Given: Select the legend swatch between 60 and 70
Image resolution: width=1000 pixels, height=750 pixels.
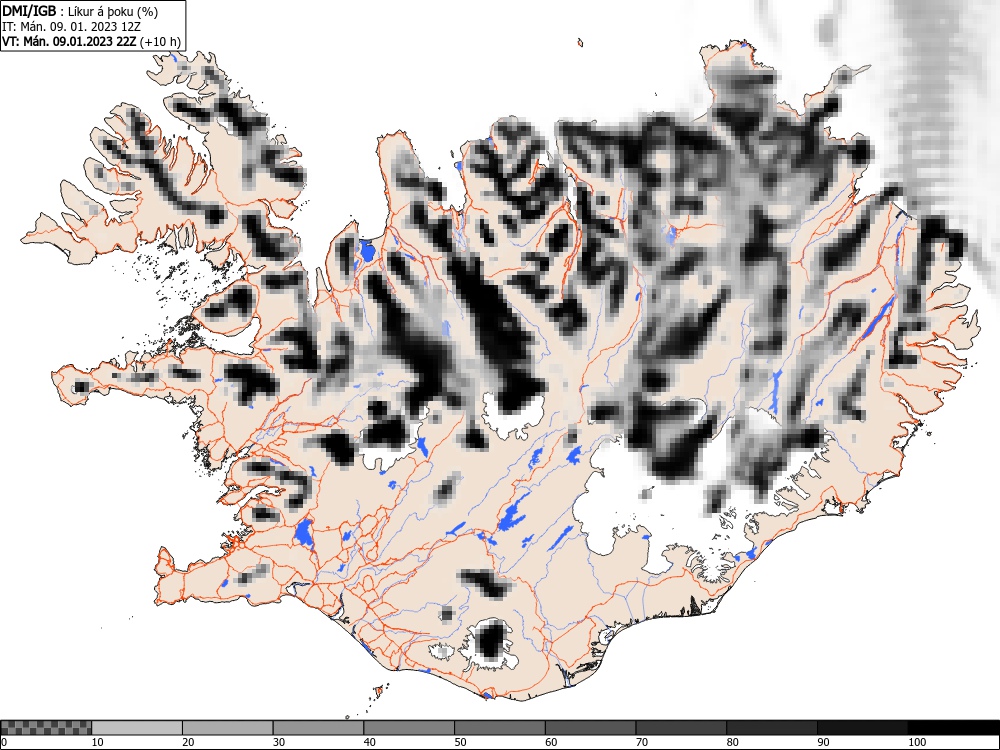Looking at the screenshot, I should [x=591, y=728].
